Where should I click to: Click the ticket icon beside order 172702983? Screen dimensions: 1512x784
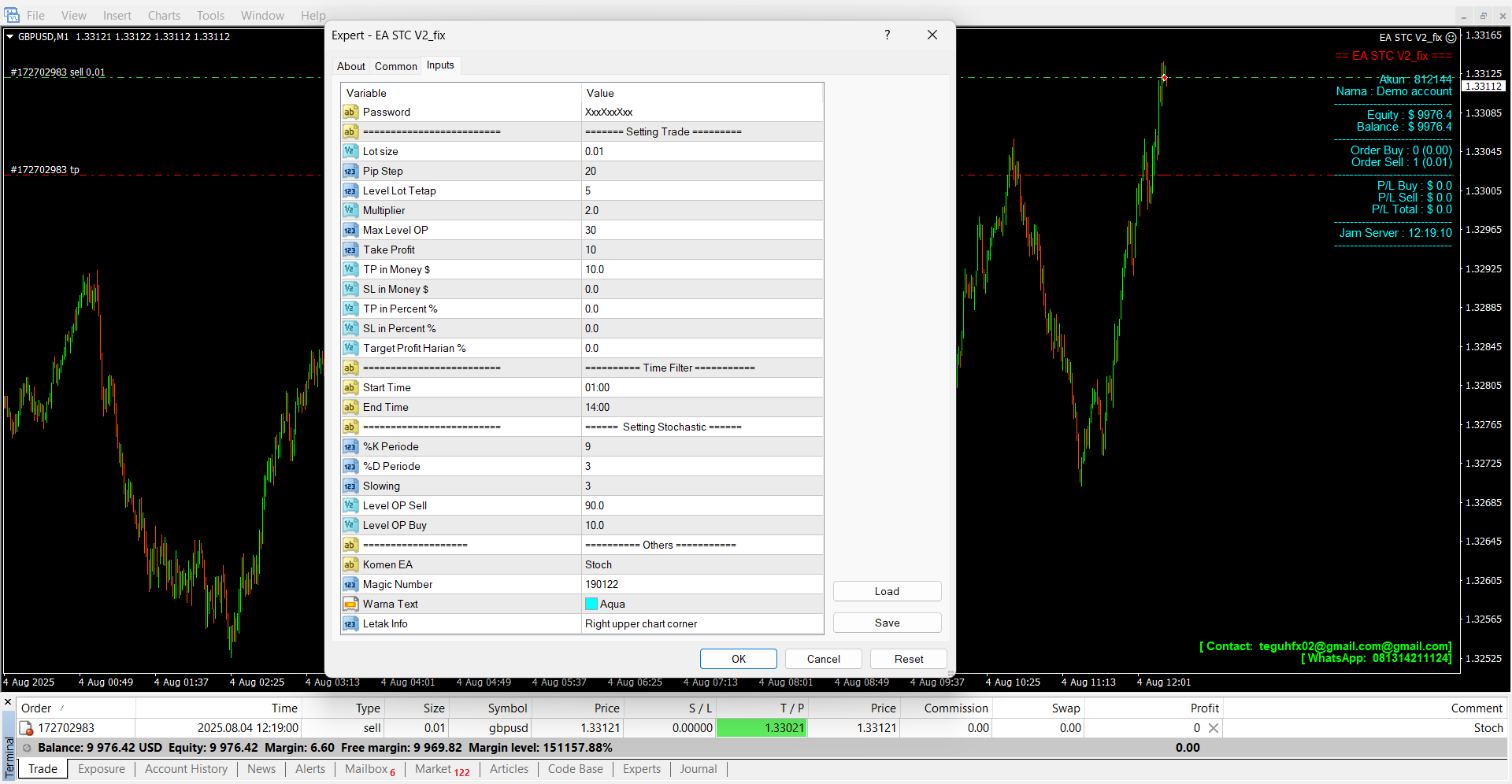click(26, 728)
